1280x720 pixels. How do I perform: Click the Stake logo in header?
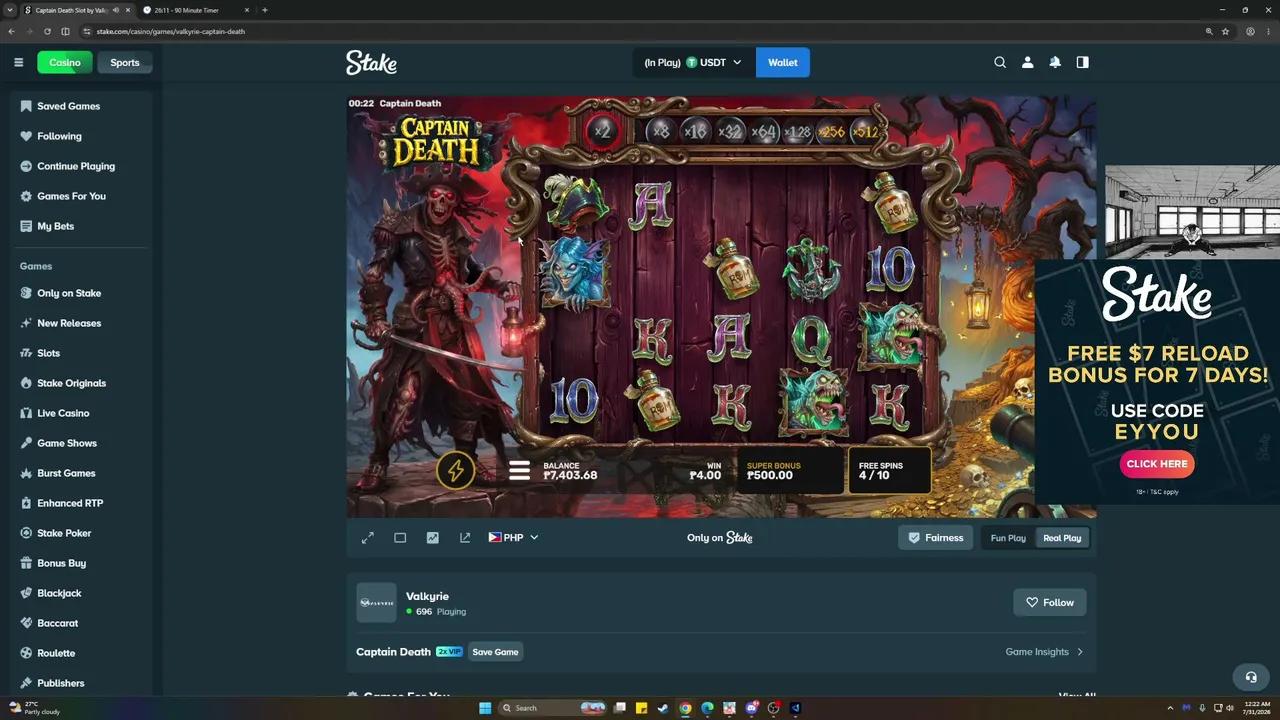(x=371, y=62)
